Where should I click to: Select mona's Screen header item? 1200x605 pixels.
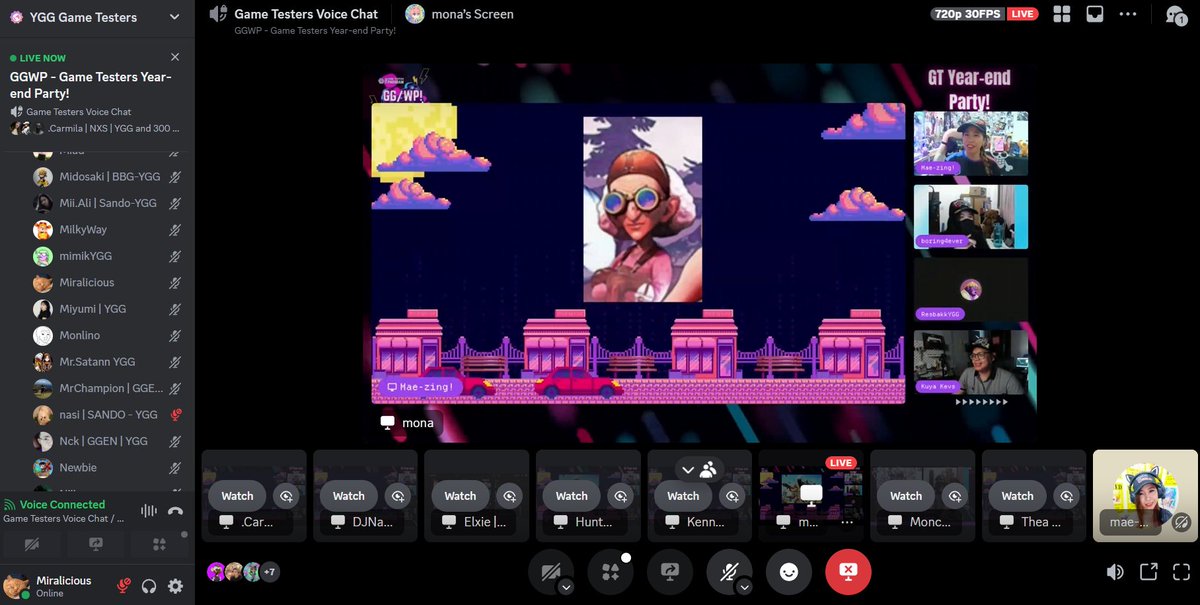(x=460, y=14)
